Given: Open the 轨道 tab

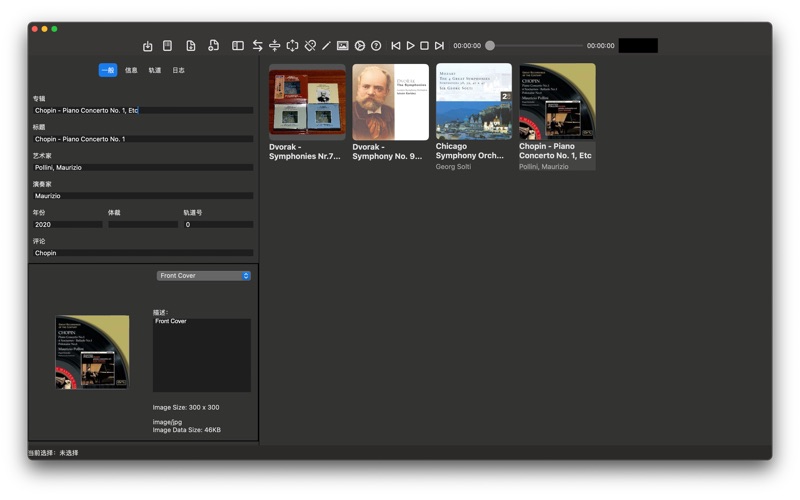Looking at the screenshot, I should point(155,71).
